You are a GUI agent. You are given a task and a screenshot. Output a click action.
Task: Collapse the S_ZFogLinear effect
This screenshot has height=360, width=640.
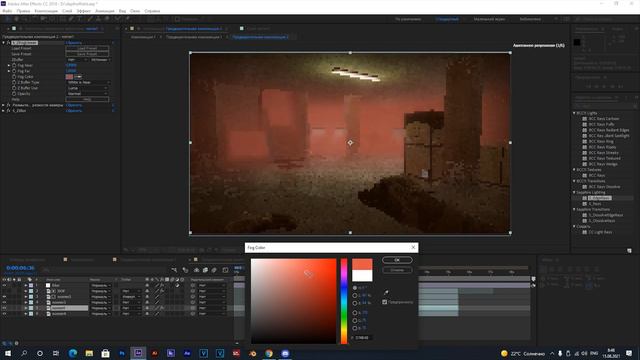[3, 42]
